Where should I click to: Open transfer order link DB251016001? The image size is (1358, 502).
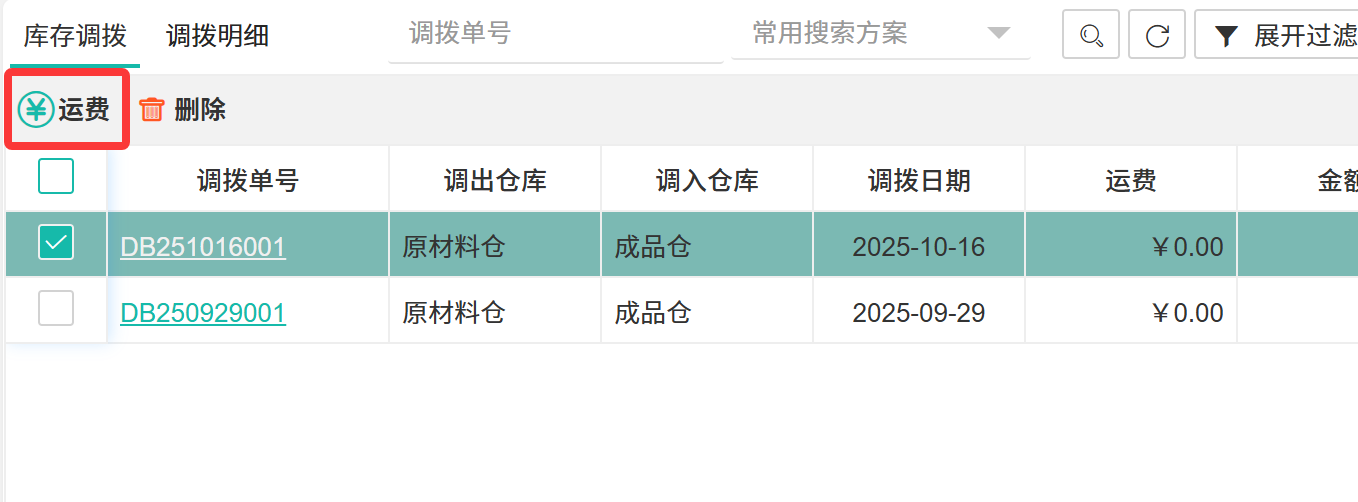click(203, 247)
